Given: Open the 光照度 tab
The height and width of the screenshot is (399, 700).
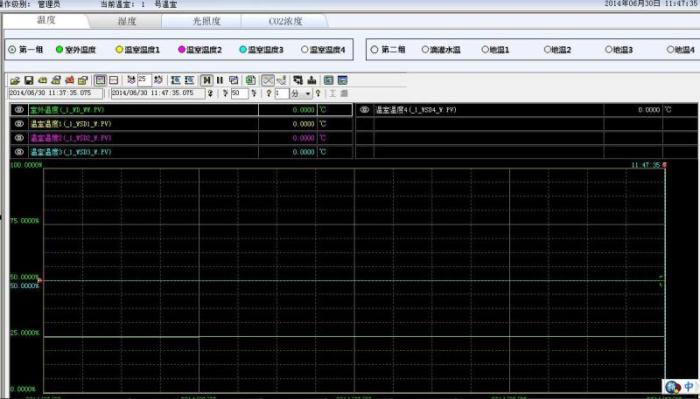Looking at the screenshot, I should tap(206, 21).
